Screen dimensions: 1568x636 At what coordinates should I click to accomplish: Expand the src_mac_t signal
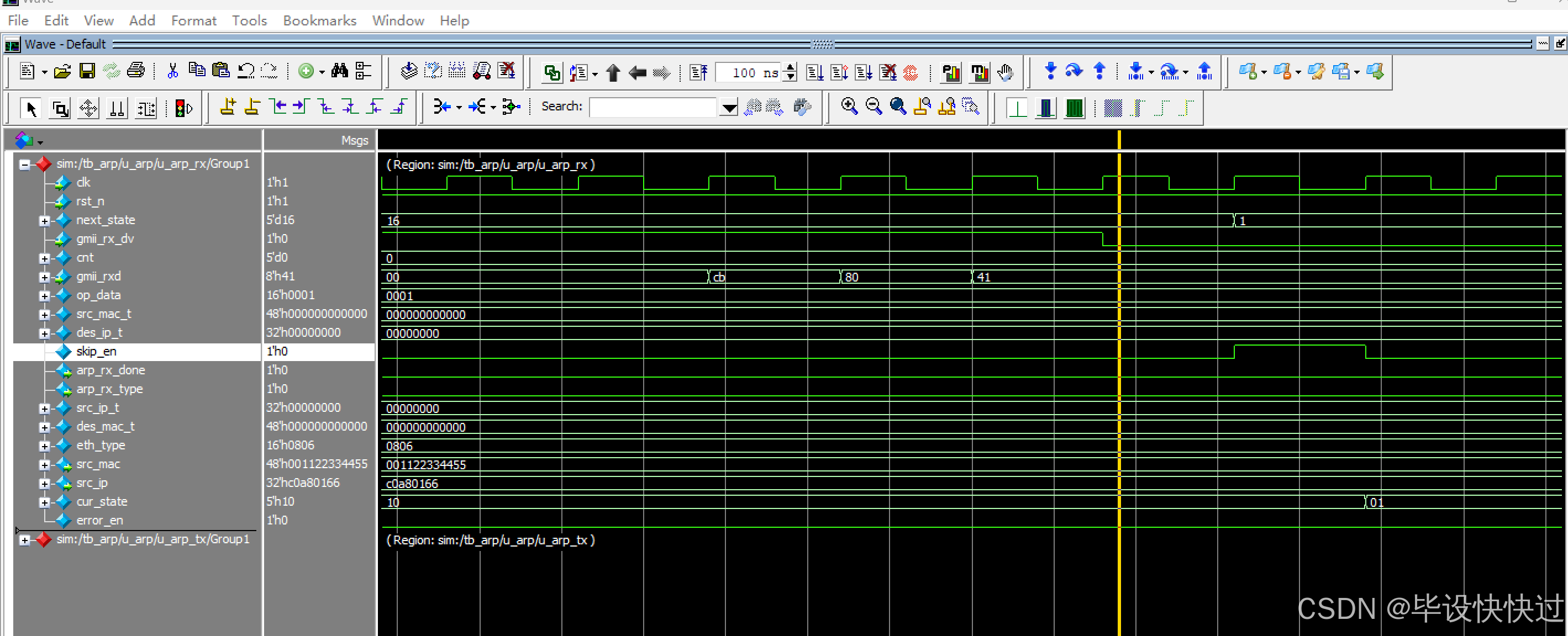pyautogui.click(x=44, y=315)
